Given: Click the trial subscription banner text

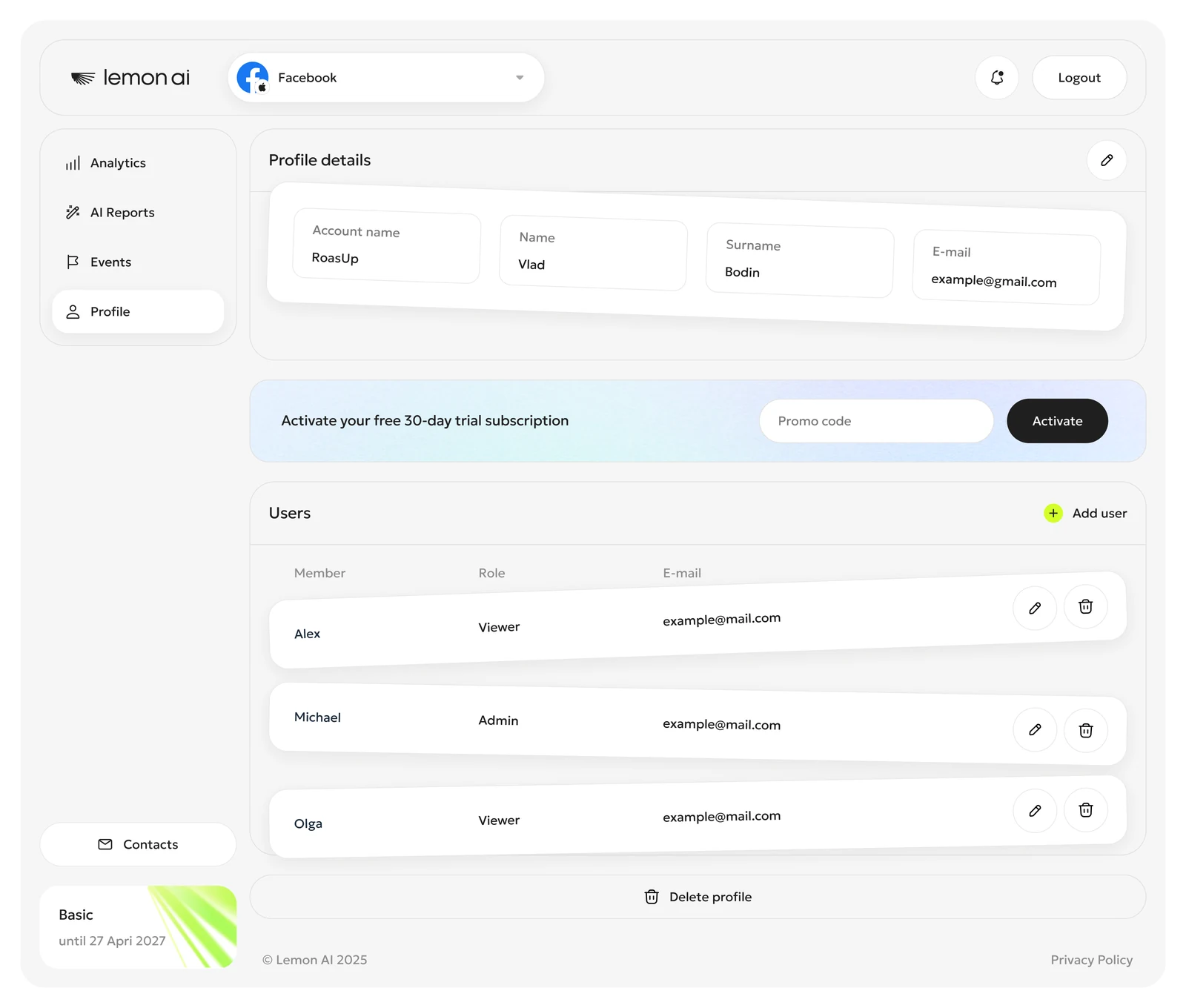Looking at the screenshot, I should [425, 421].
